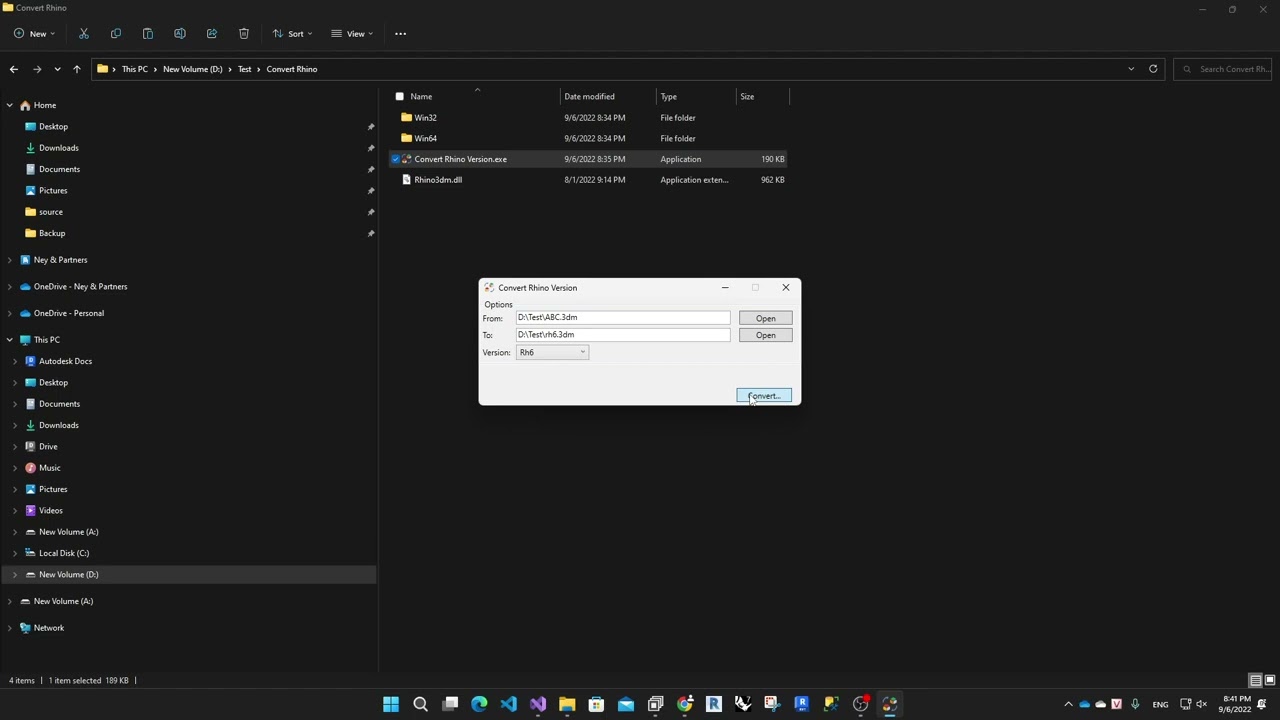Click the Share icon in Explorer toolbar
Viewport: 1280px width, 720px height.
pyautogui.click(x=212, y=34)
